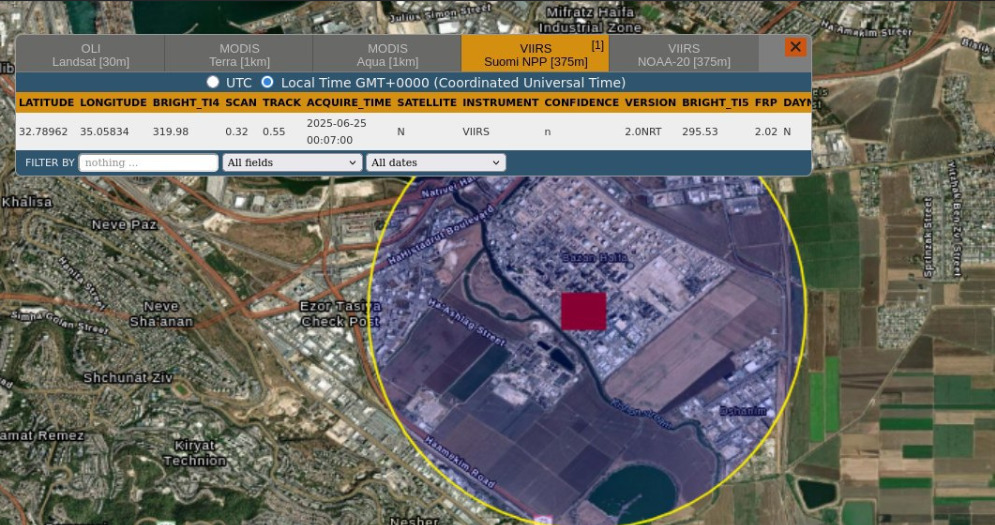995x525 pixels.
Task: Click FRP value 2.02
Action: coord(766,131)
